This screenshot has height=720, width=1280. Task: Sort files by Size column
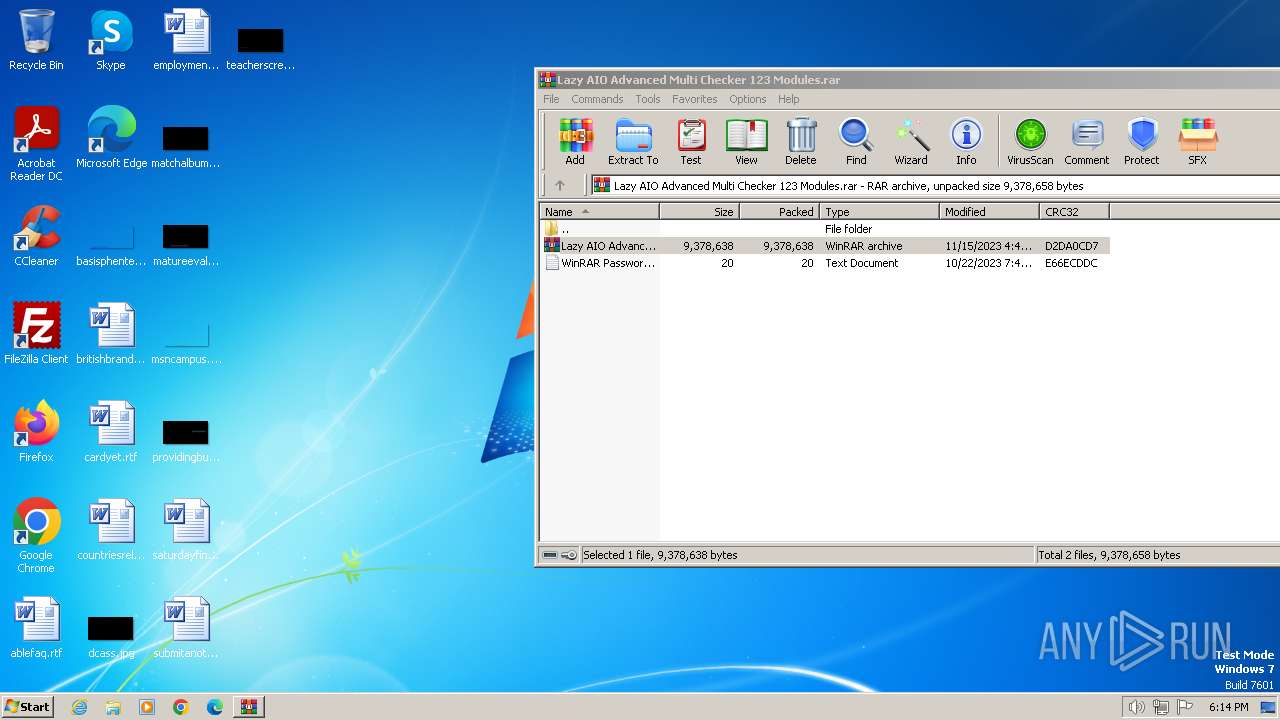699,211
